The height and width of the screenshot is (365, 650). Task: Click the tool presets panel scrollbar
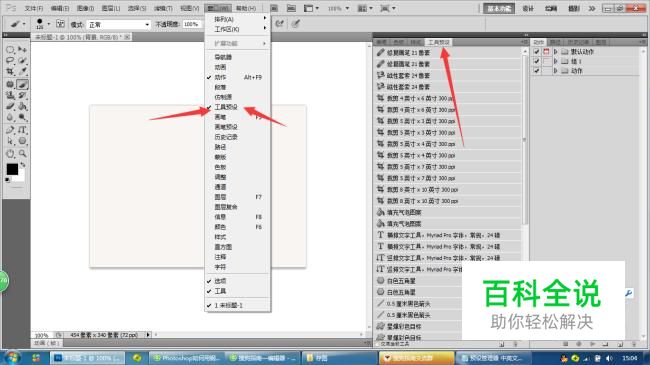tap(524, 139)
